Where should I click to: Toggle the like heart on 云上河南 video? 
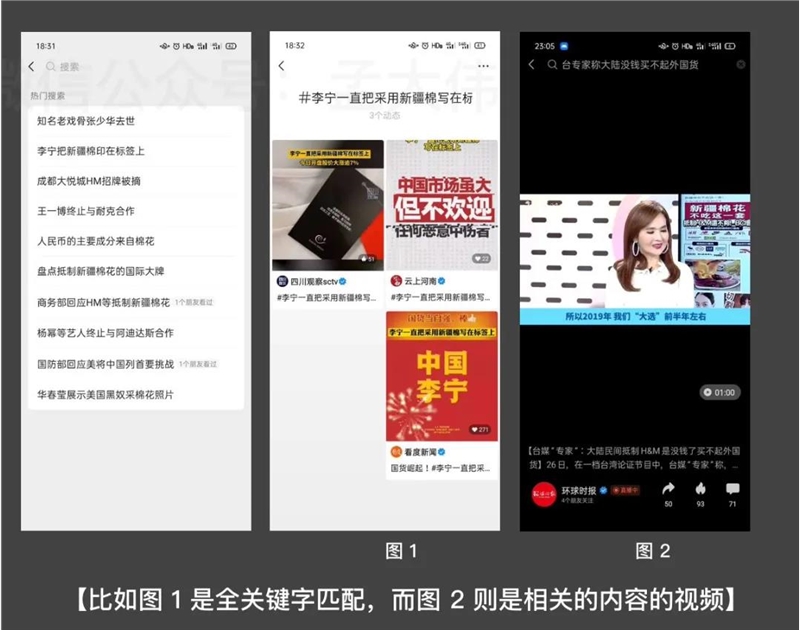click(477, 258)
